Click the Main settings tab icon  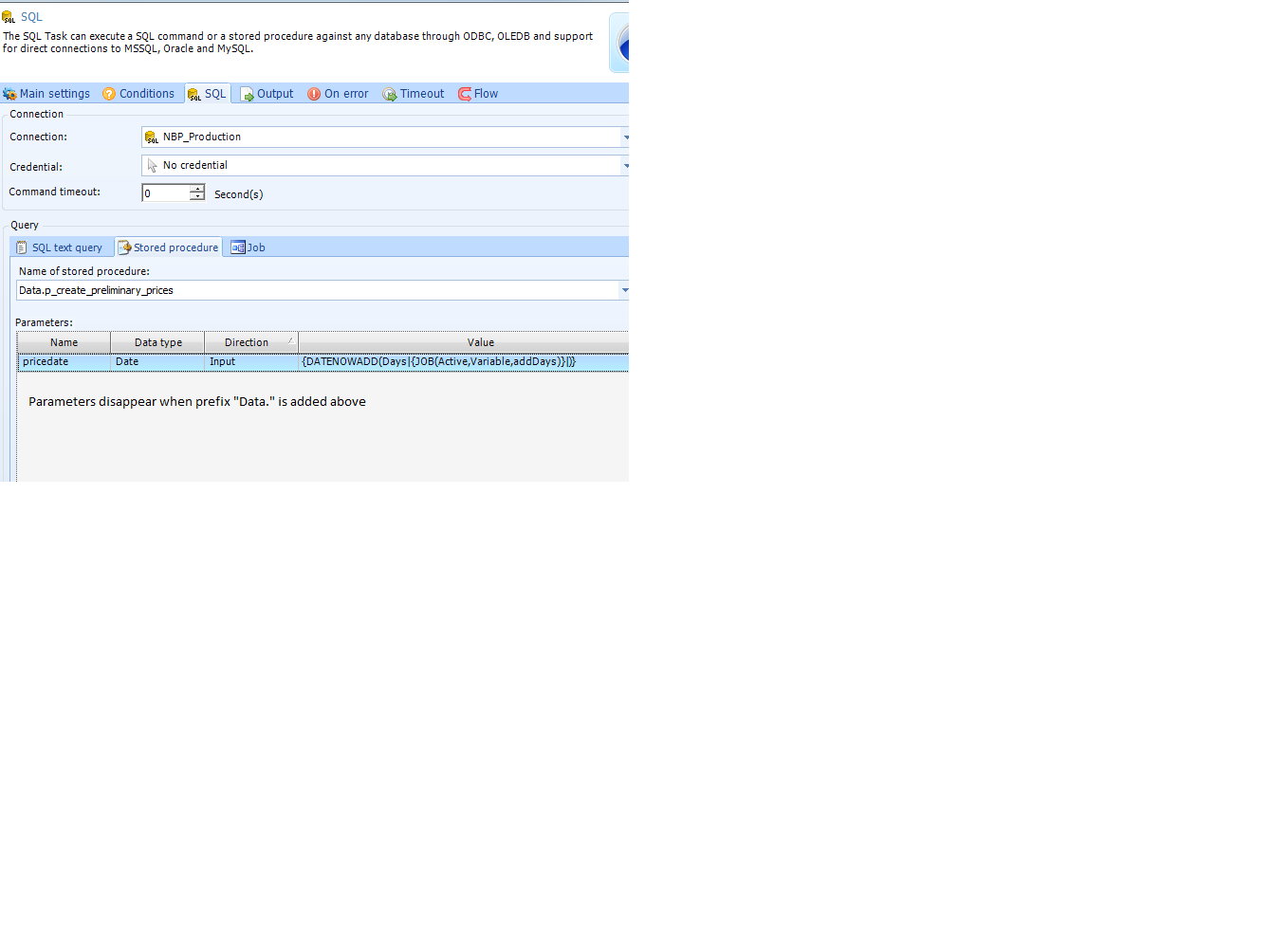[x=9, y=94]
